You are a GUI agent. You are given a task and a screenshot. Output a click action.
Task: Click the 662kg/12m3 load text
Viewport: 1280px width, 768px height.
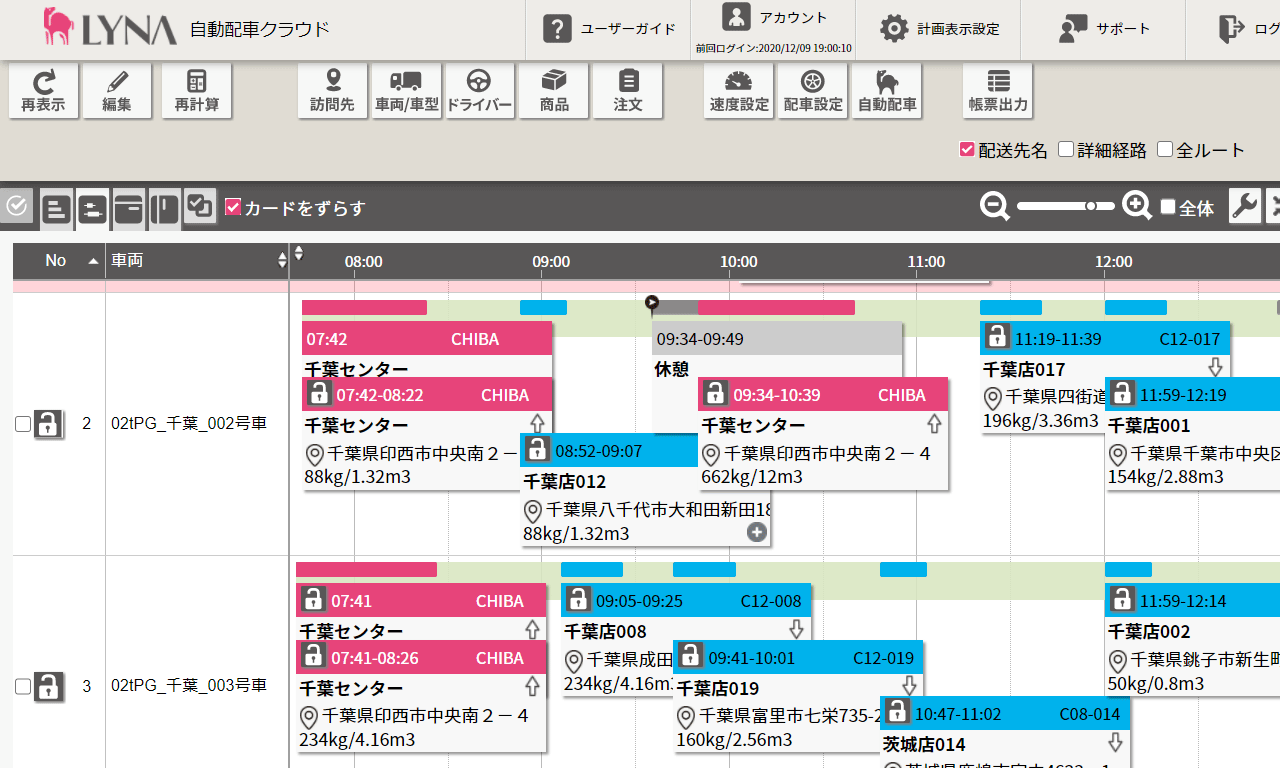click(x=752, y=477)
